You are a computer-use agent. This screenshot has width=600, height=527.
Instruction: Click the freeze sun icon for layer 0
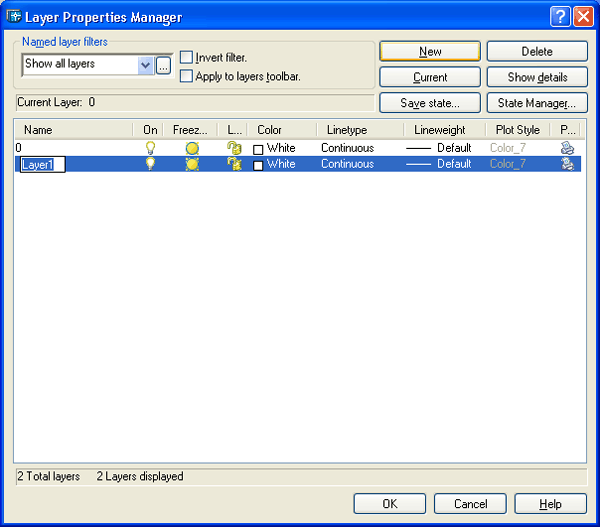192,148
